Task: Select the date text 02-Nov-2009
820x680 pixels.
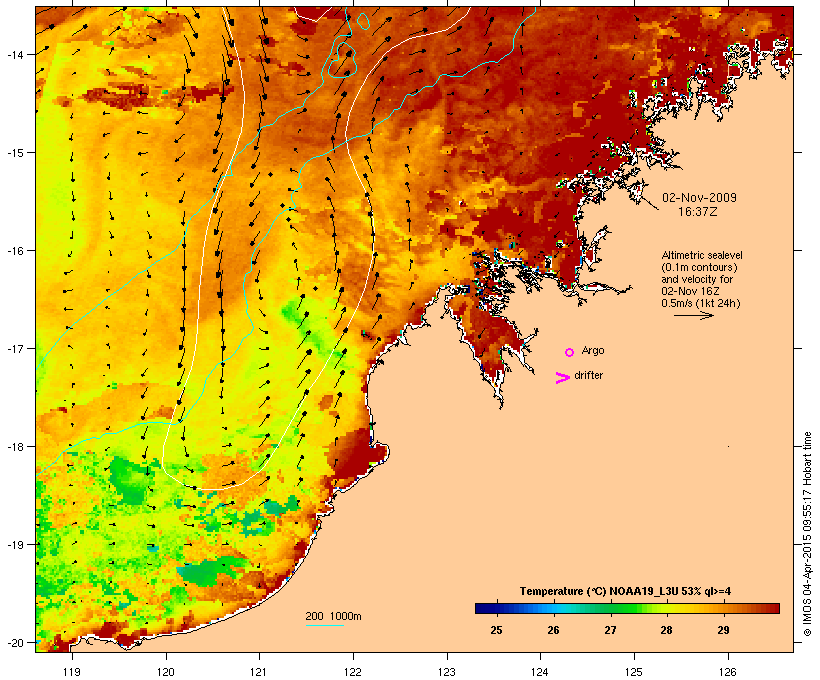Action: [x=699, y=198]
